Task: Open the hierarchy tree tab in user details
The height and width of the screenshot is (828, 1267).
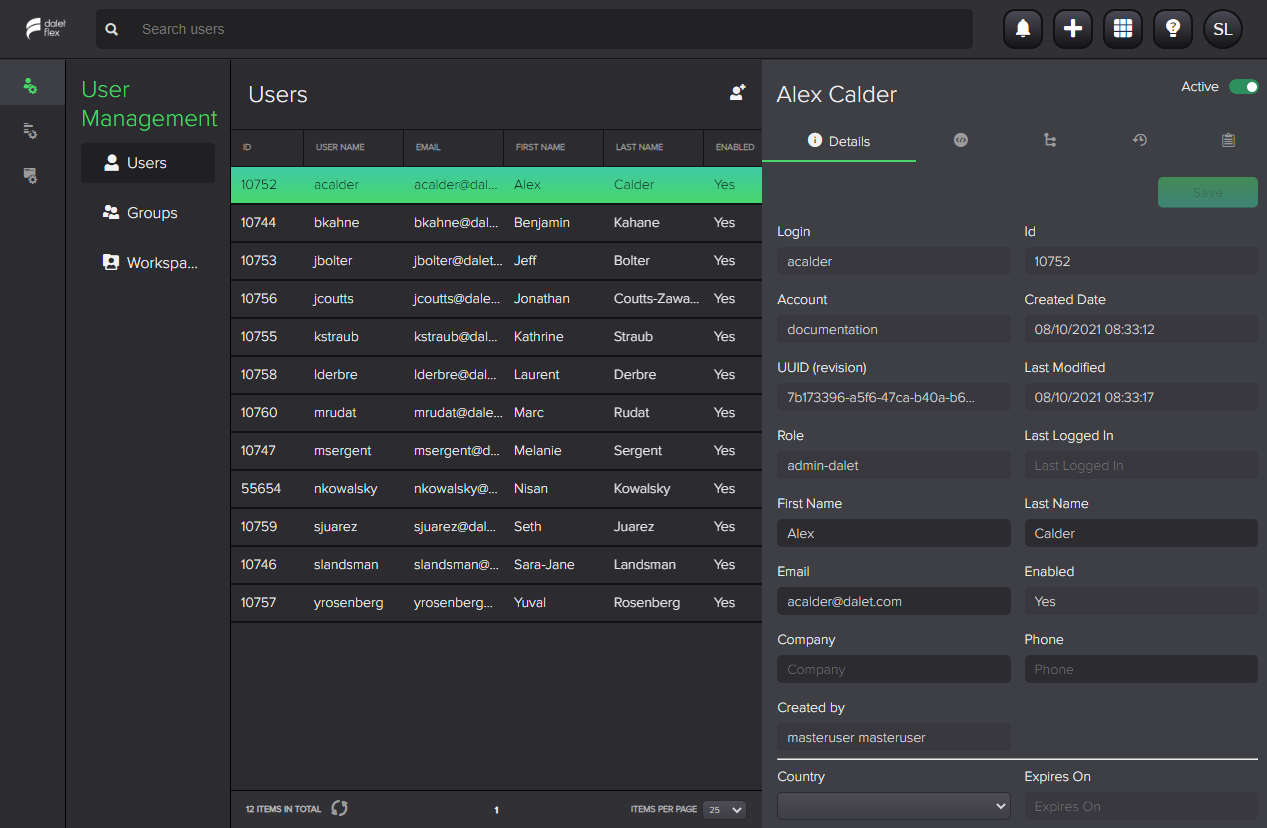Action: pyautogui.click(x=1050, y=140)
